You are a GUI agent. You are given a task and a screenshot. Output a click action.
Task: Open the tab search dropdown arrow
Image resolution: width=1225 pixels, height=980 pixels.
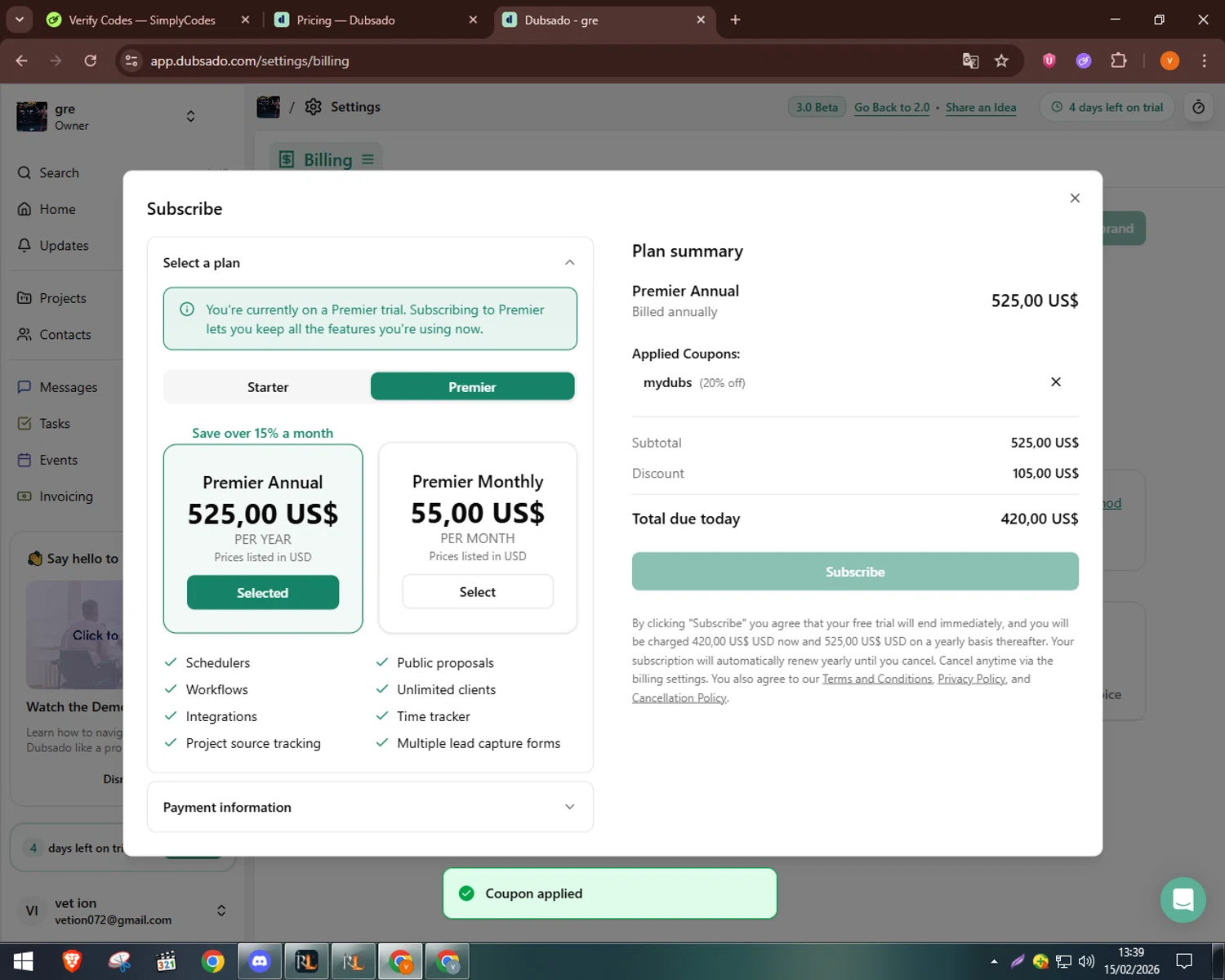19,20
